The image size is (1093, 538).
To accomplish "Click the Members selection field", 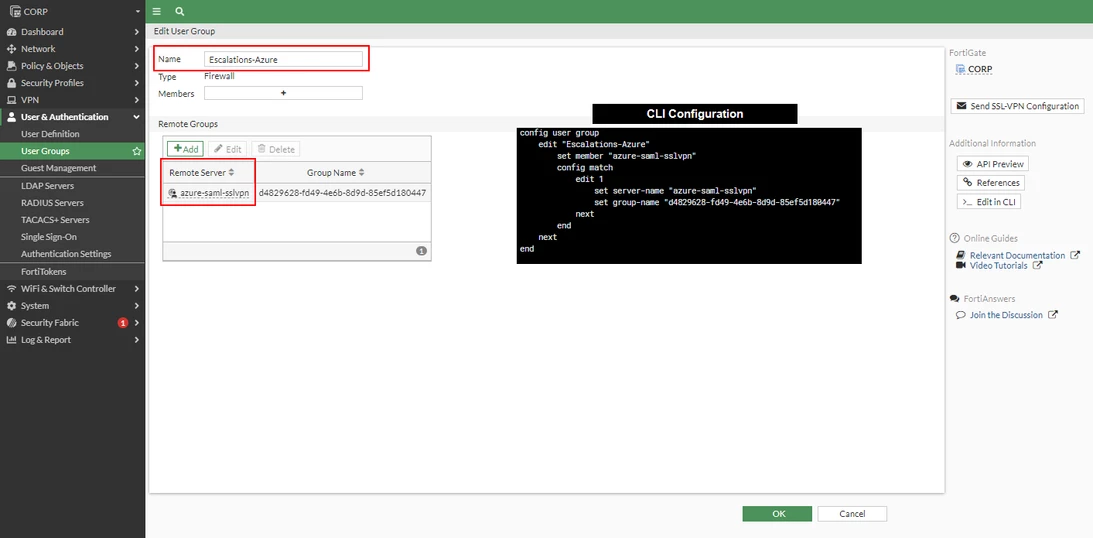I will click(x=283, y=93).
